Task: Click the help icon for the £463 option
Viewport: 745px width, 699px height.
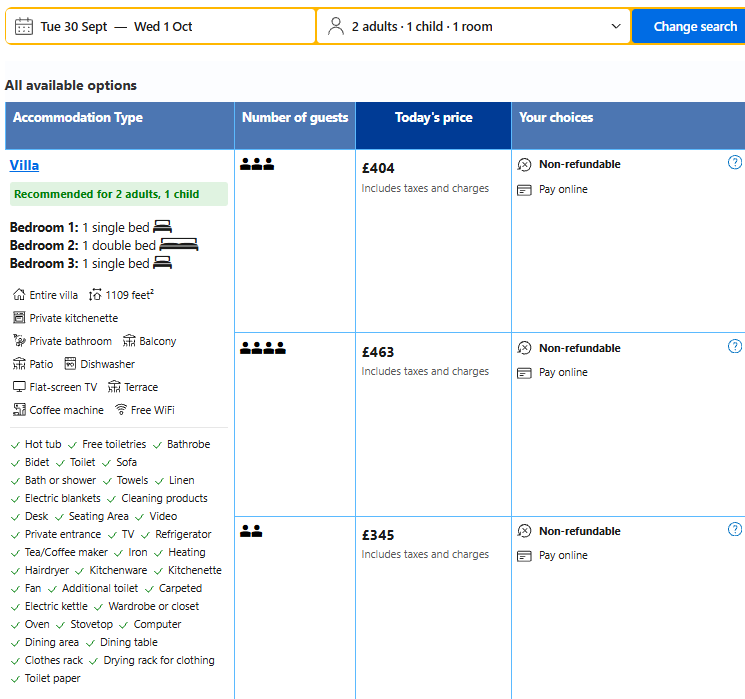Action: click(735, 347)
